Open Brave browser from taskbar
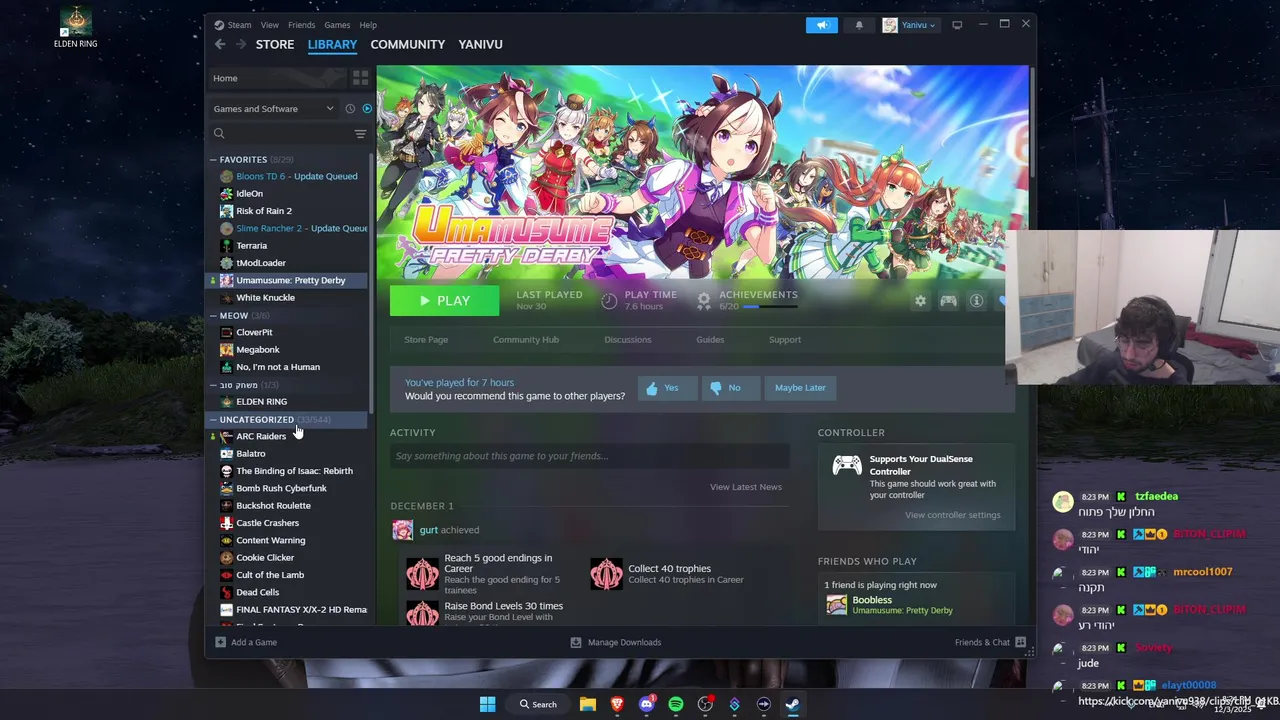Screen dimensions: 1280x720 [617, 704]
